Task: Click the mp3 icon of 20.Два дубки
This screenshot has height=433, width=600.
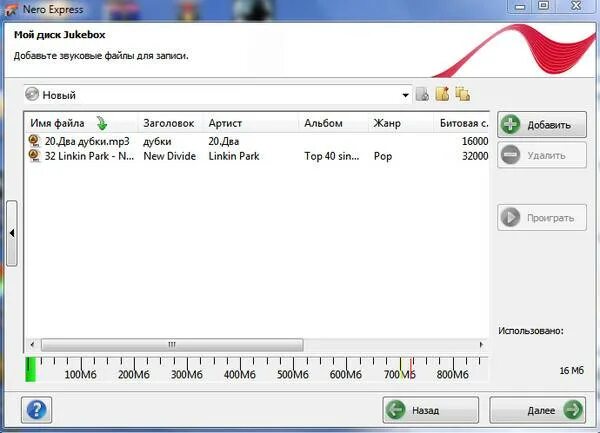Action: point(34,141)
